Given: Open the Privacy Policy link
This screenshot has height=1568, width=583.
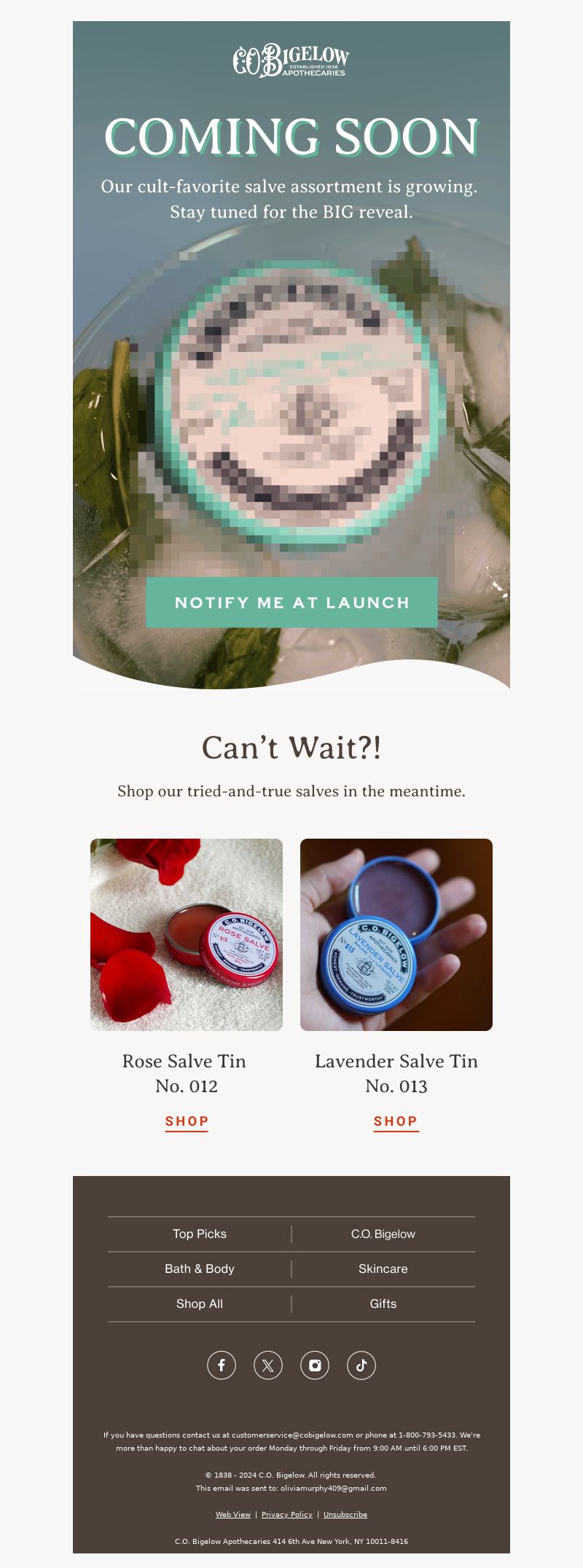Looking at the screenshot, I should point(287,1514).
